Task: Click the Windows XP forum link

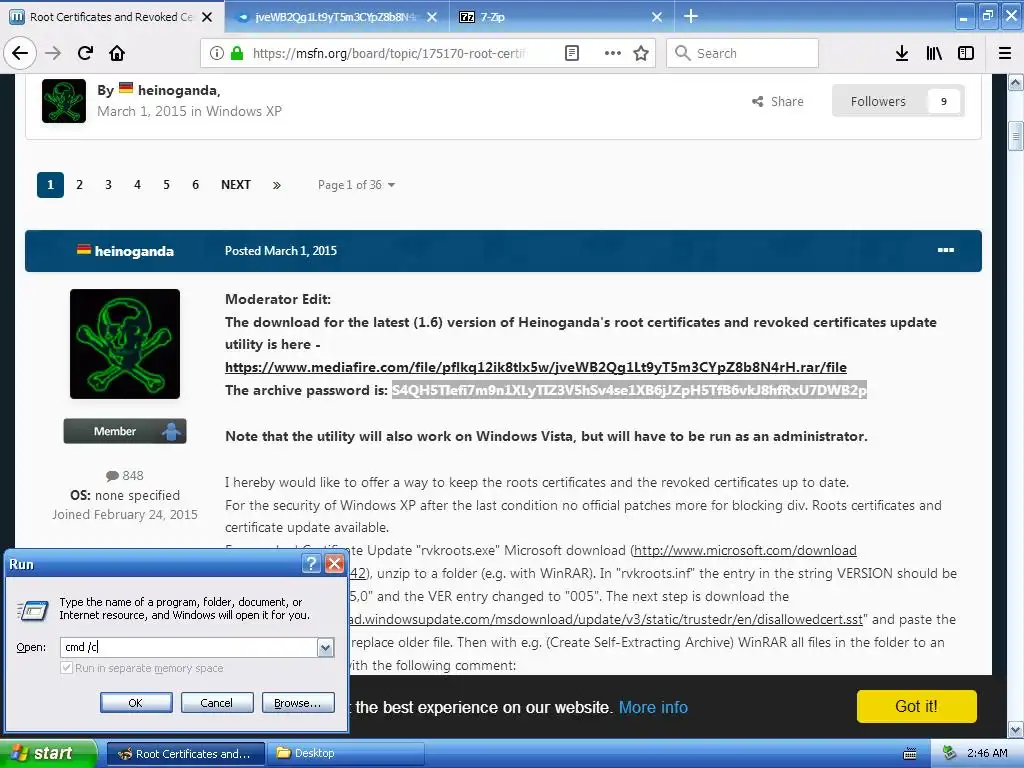Action: pos(244,111)
